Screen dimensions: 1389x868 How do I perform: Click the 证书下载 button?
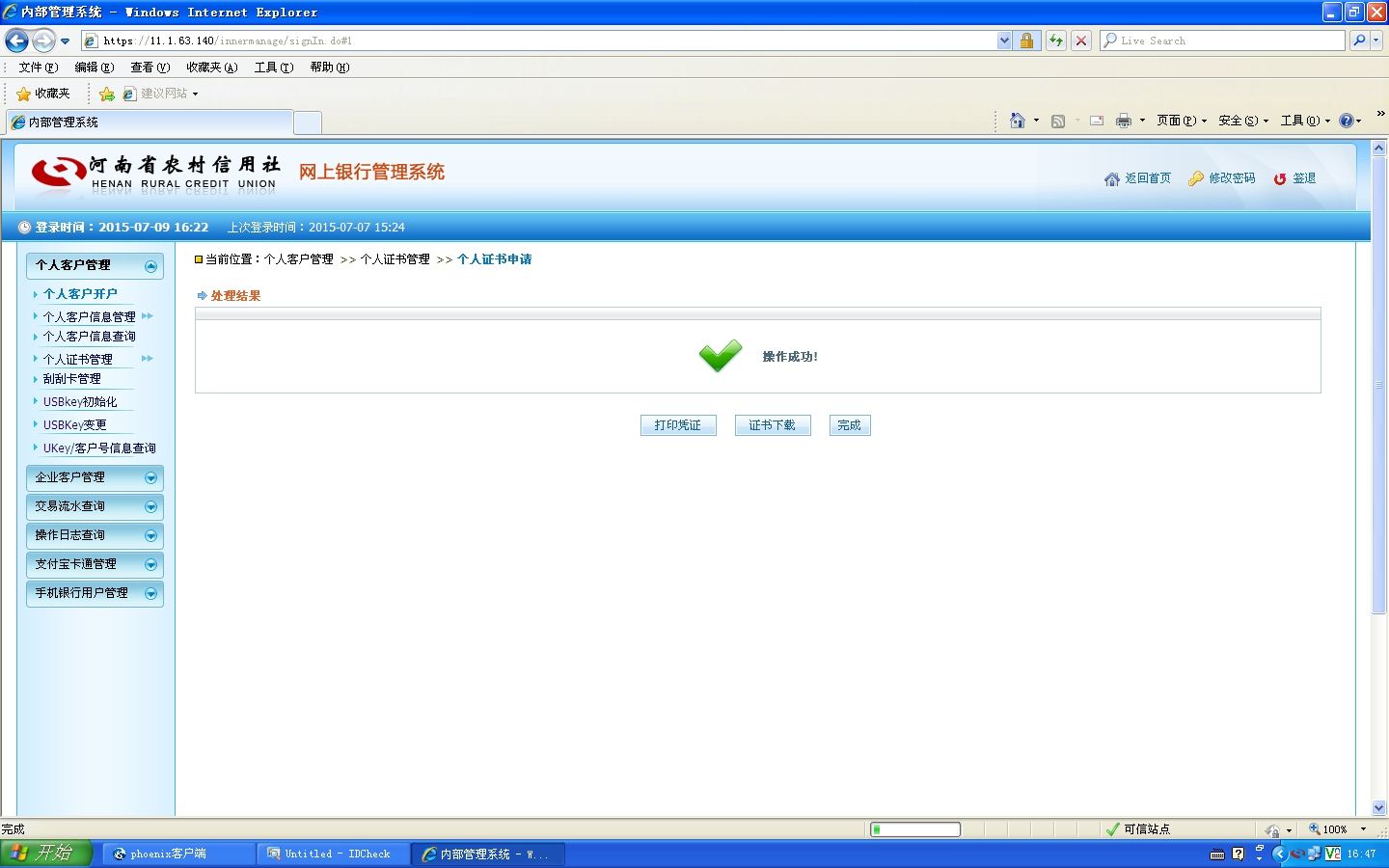tap(773, 425)
